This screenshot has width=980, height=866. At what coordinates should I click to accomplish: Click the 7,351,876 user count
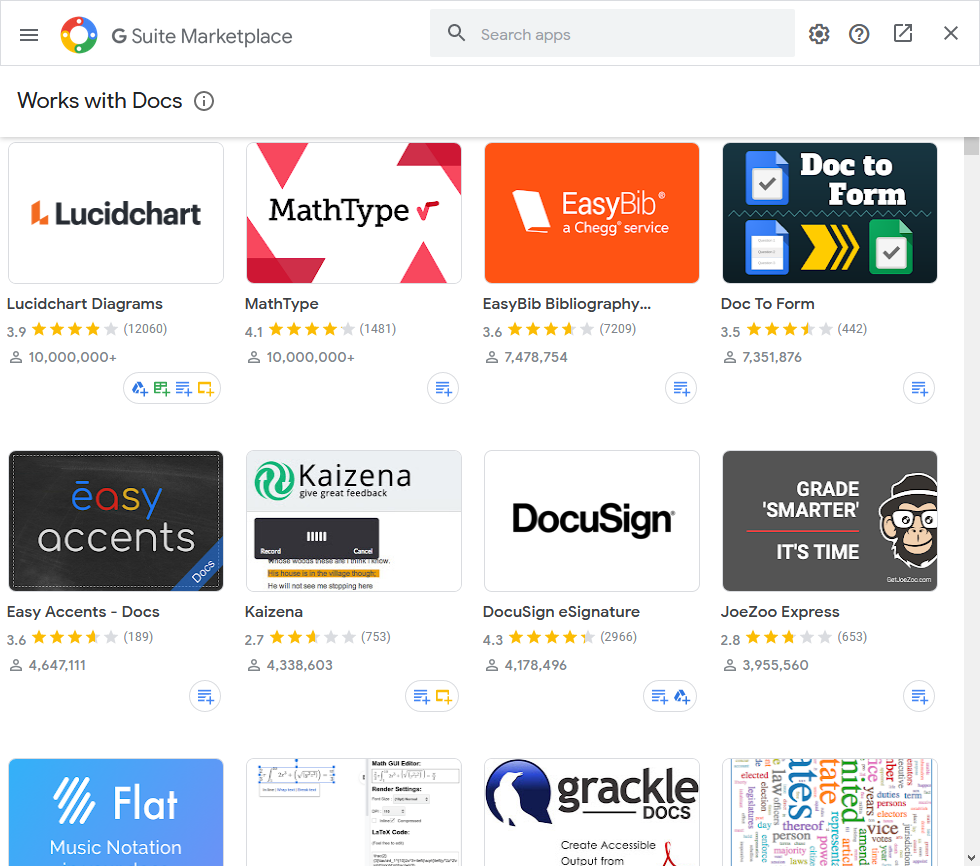tap(772, 357)
